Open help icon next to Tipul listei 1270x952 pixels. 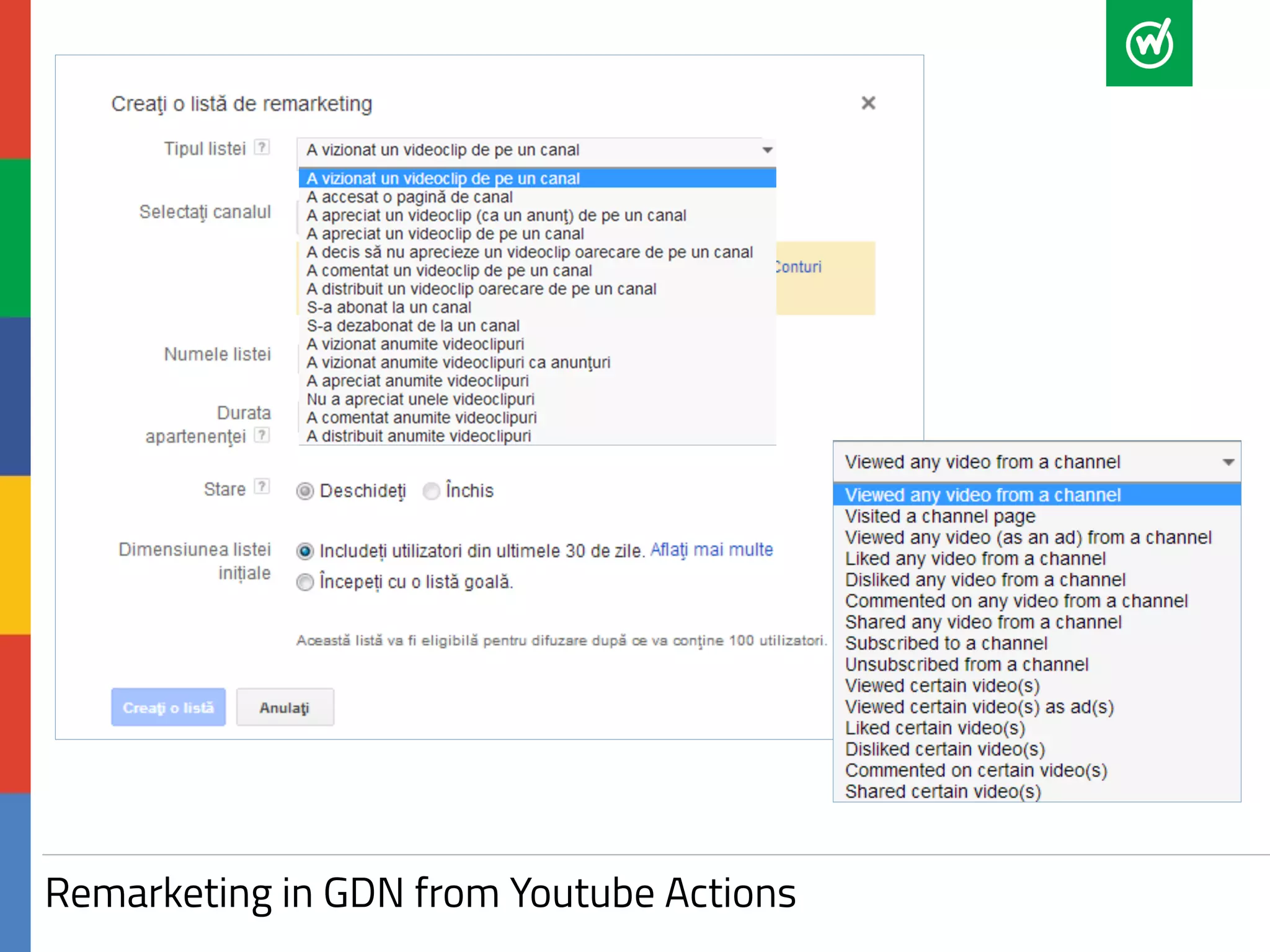pyautogui.click(x=263, y=148)
